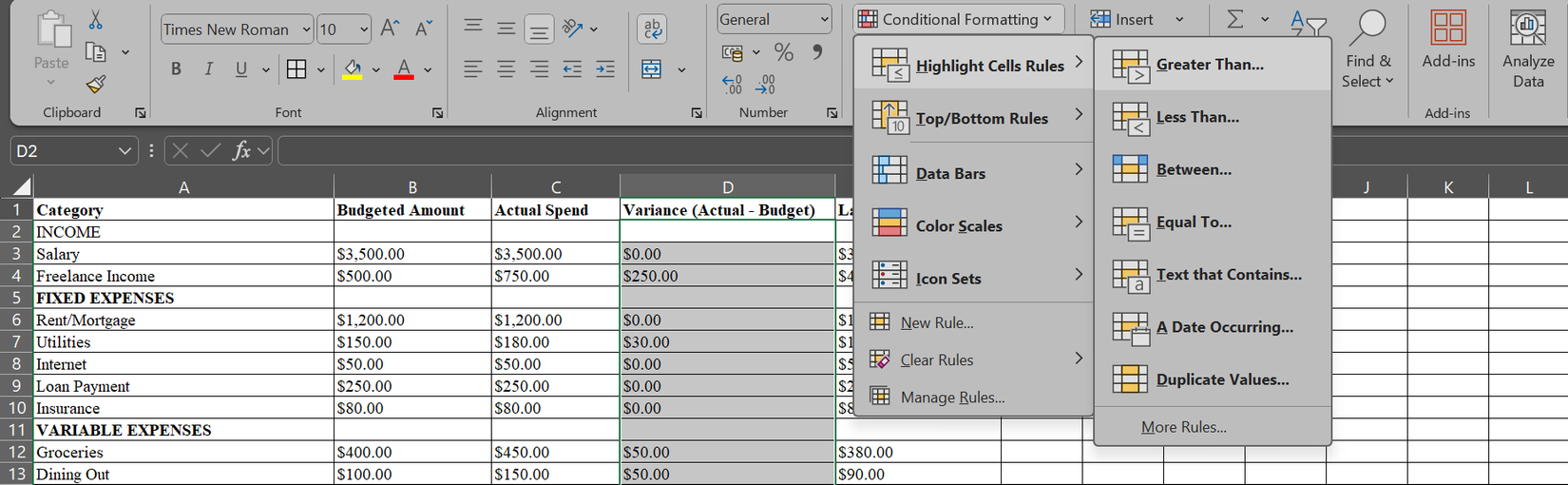
Task: Launch the Font dialog box launcher
Action: (x=437, y=112)
